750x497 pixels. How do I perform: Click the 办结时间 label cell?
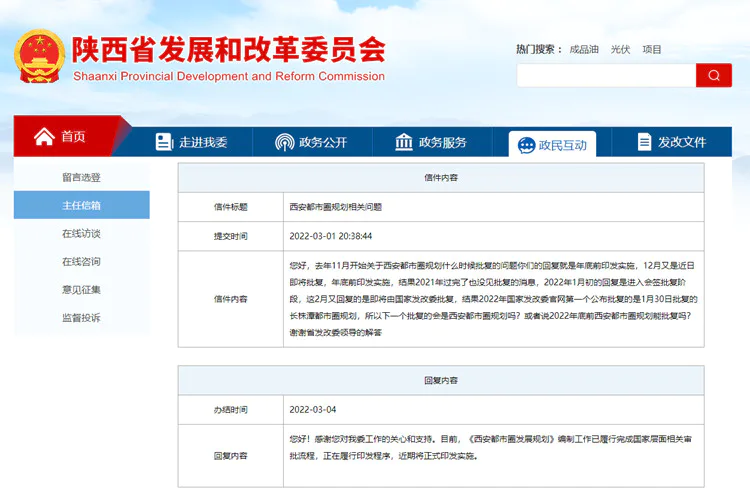click(x=231, y=410)
